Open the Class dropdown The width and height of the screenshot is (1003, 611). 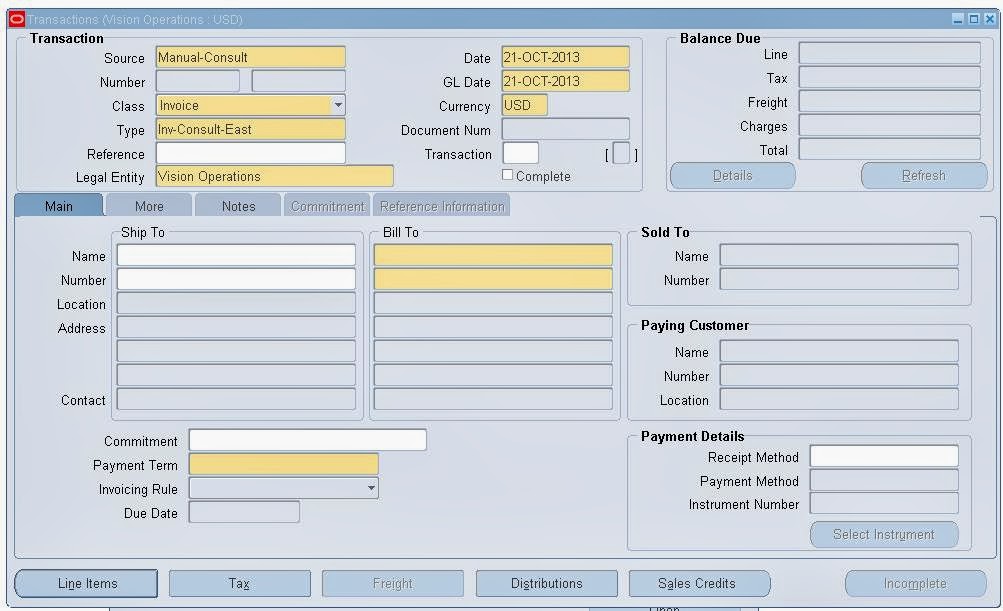pyautogui.click(x=338, y=105)
